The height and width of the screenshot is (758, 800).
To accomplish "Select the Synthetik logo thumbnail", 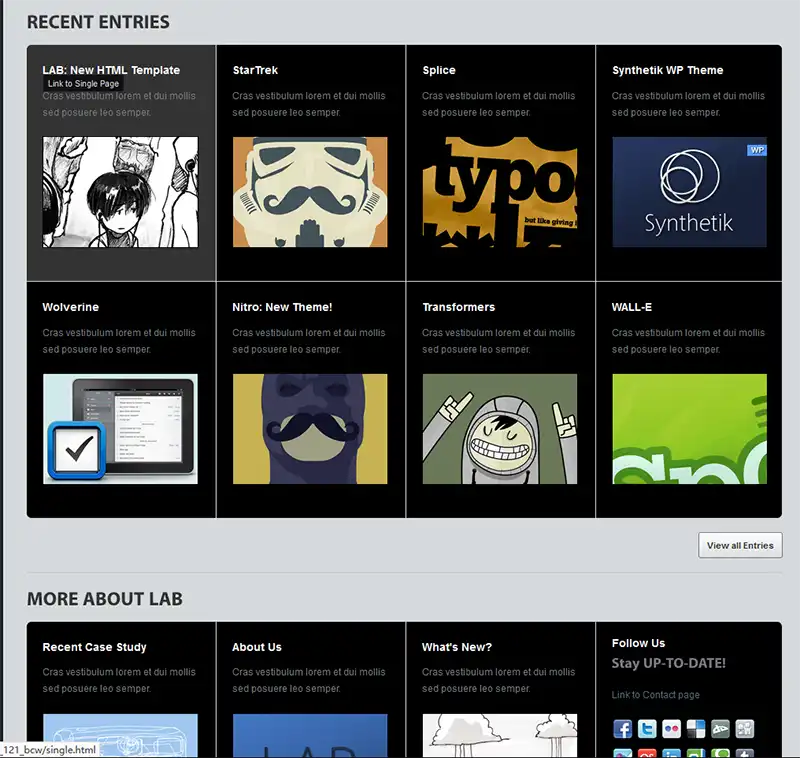I will (689, 192).
